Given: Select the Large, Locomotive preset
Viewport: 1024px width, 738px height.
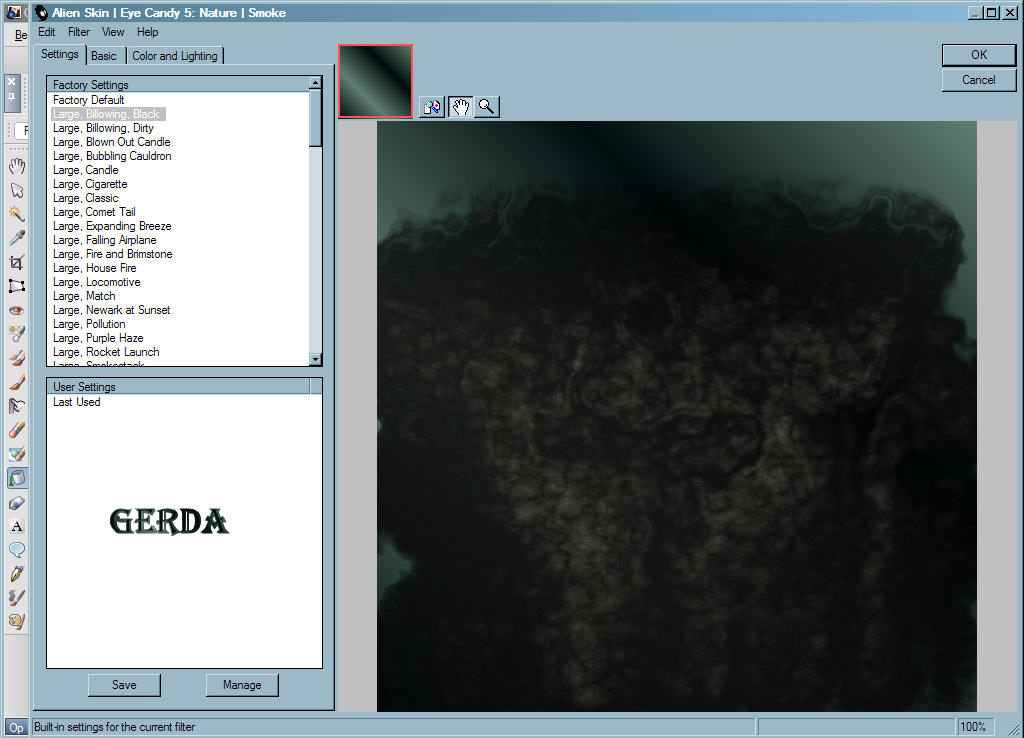Looking at the screenshot, I should pos(97,282).
